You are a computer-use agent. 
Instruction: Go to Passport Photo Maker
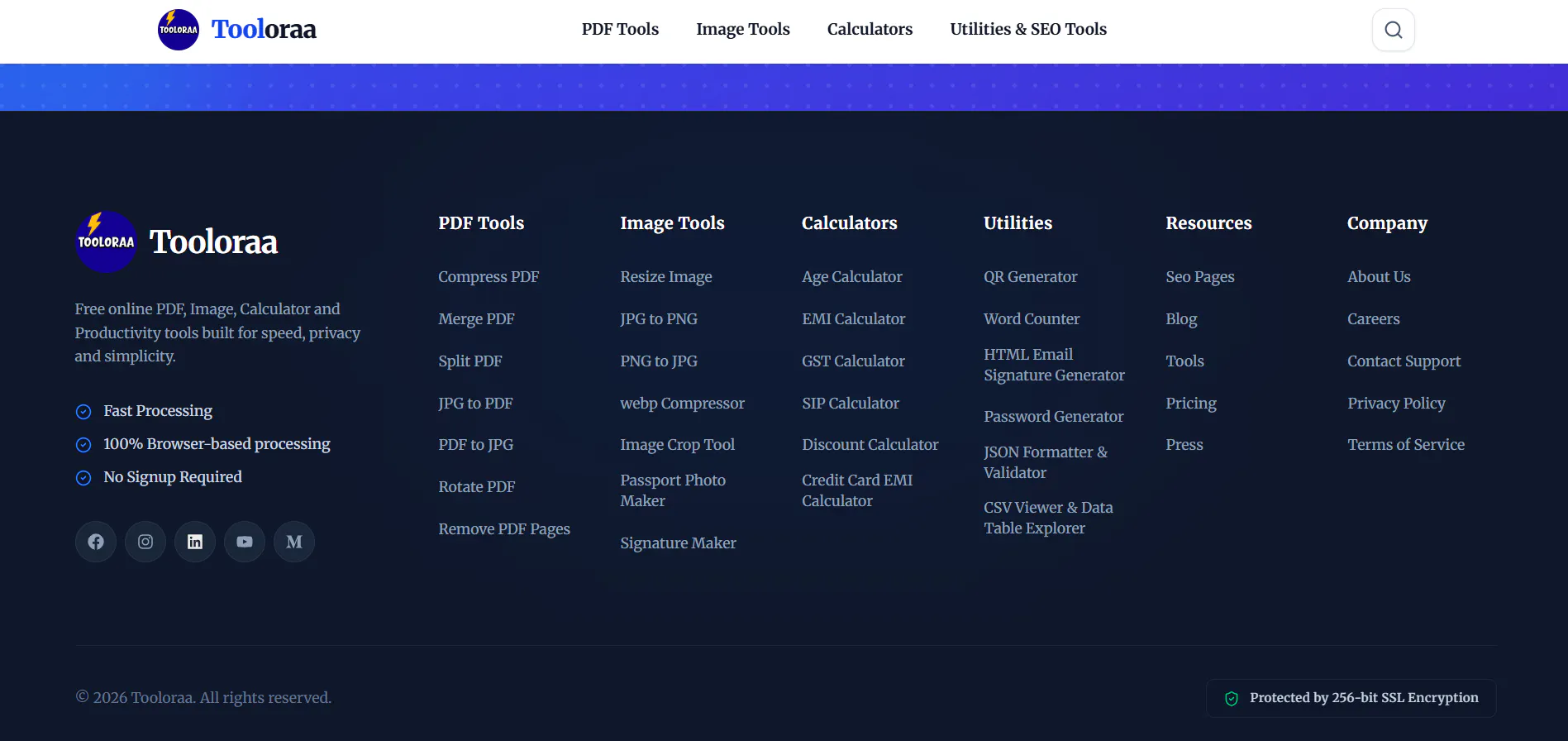click(x=673, y=490)
